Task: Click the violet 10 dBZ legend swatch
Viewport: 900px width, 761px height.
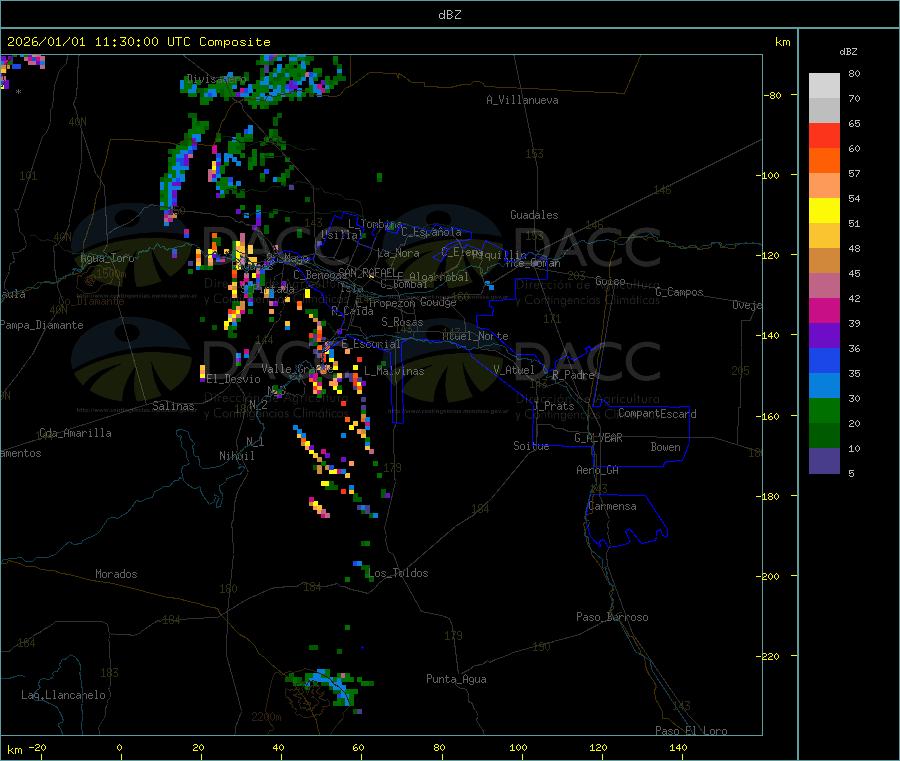Action: pyautogui.click(x=824, y=461)
